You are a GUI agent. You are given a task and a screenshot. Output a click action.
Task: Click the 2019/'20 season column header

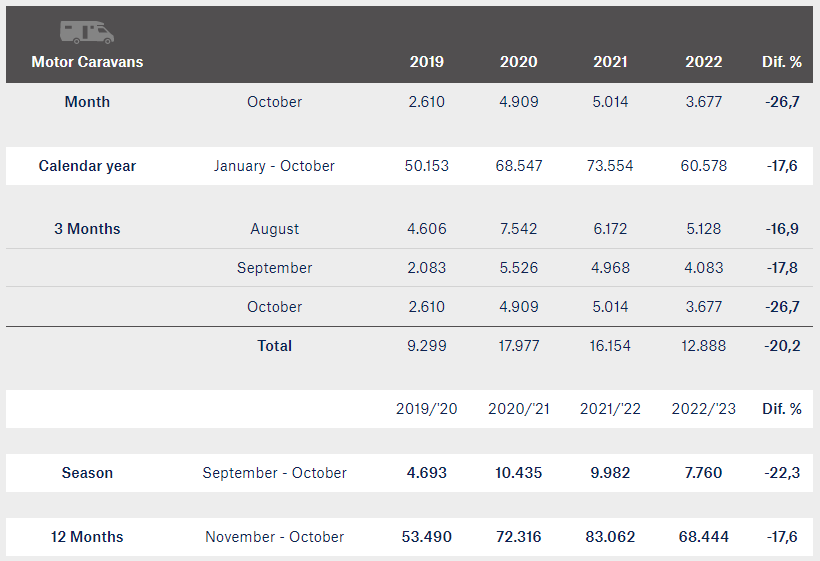[x=426, y=408]
